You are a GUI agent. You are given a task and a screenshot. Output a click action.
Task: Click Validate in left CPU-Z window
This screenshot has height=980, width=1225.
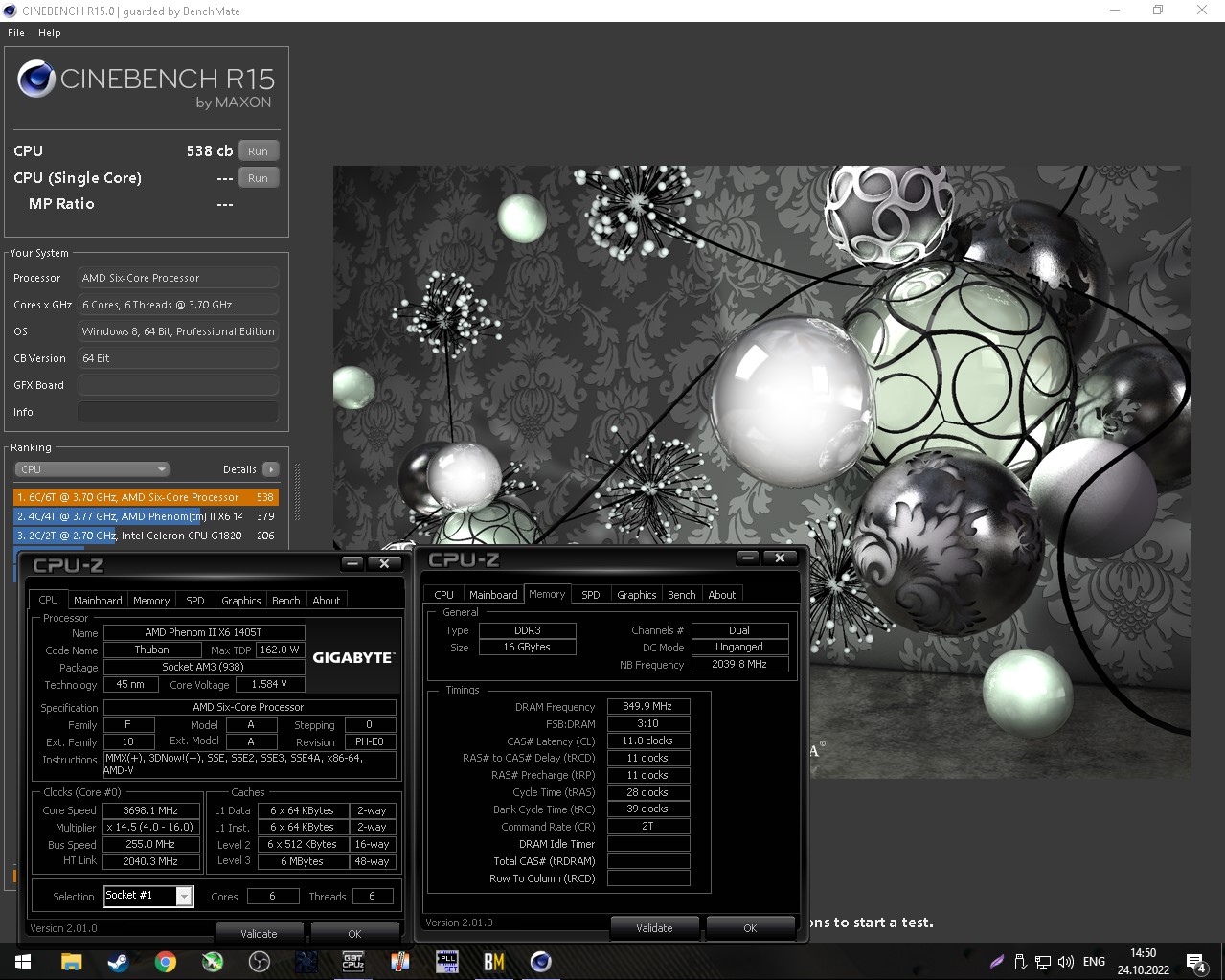259,934
